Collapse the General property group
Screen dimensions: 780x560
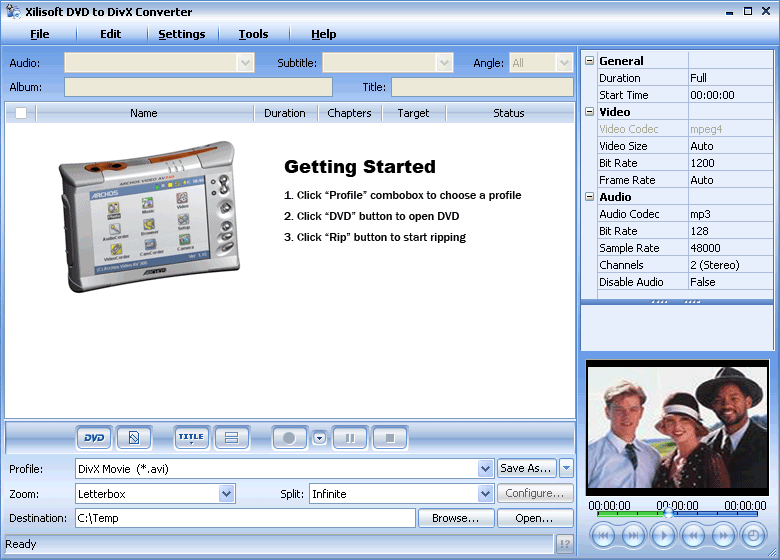(x=589, y=61)
